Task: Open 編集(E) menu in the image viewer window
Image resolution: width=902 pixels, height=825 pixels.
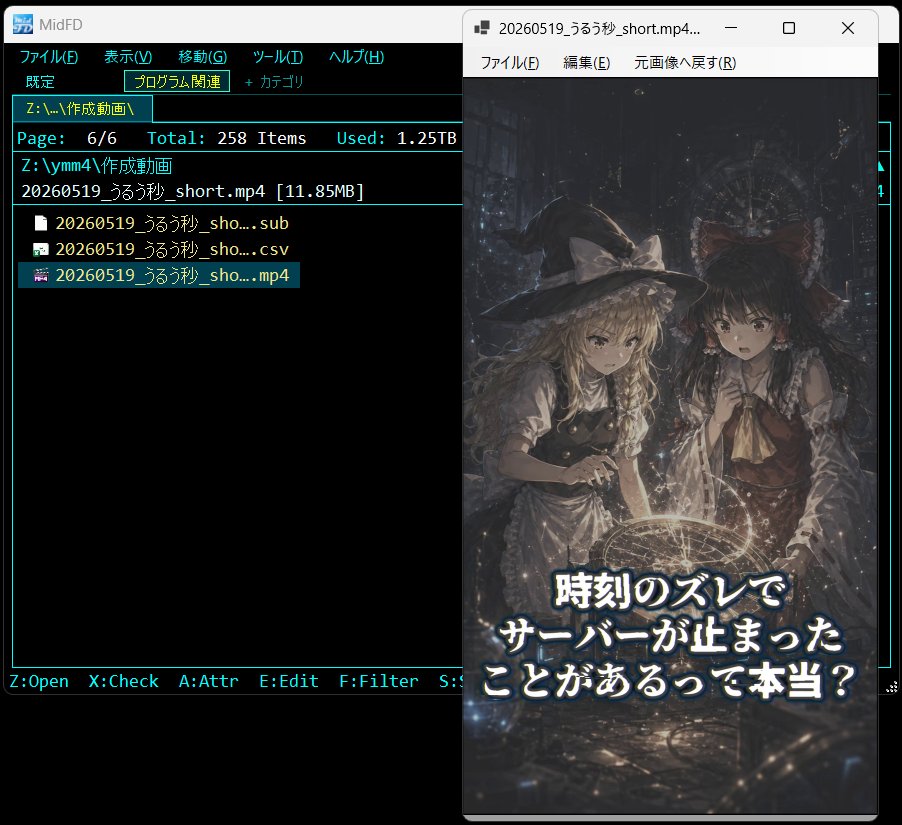Action: coord(586,63)
